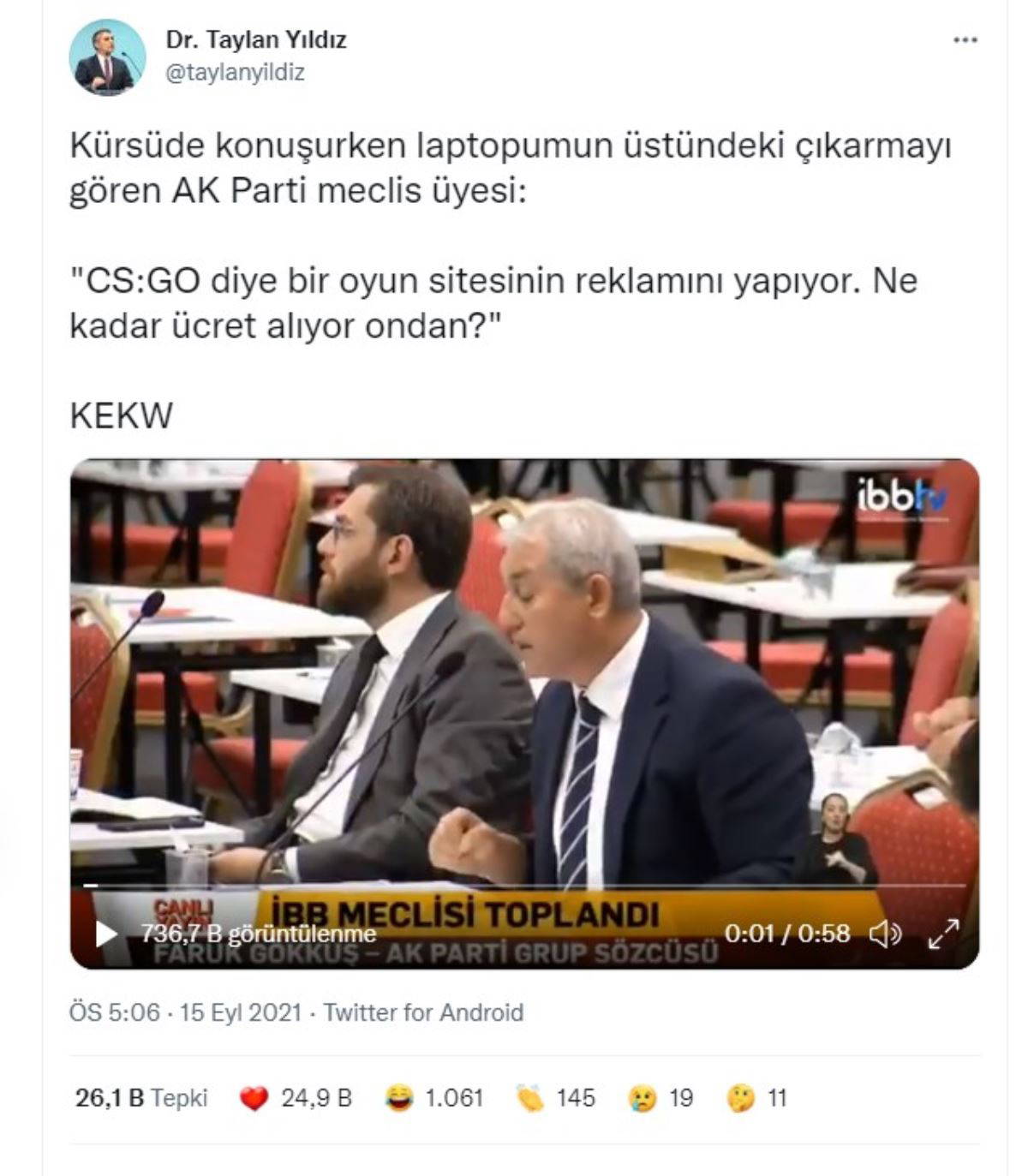Click the 736,7 B görüntülenme view count

(x=259, y=934)
